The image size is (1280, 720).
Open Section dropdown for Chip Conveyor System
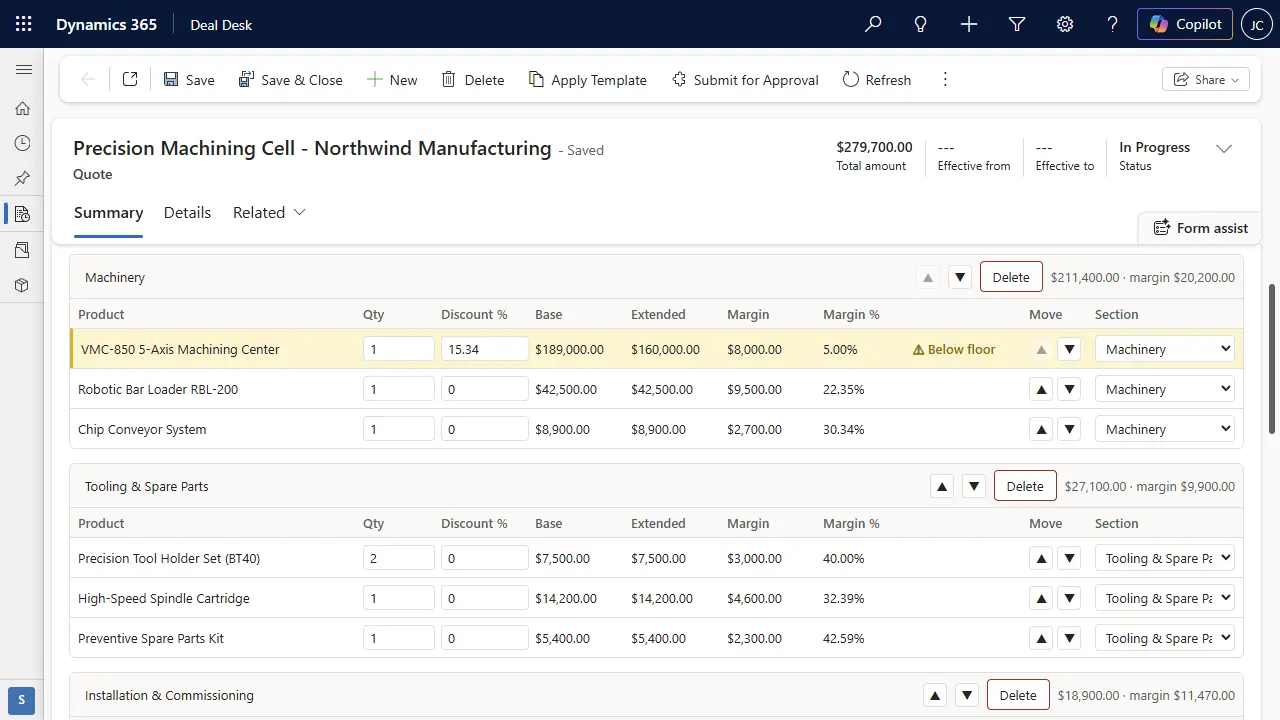(x=1165, y=429)
